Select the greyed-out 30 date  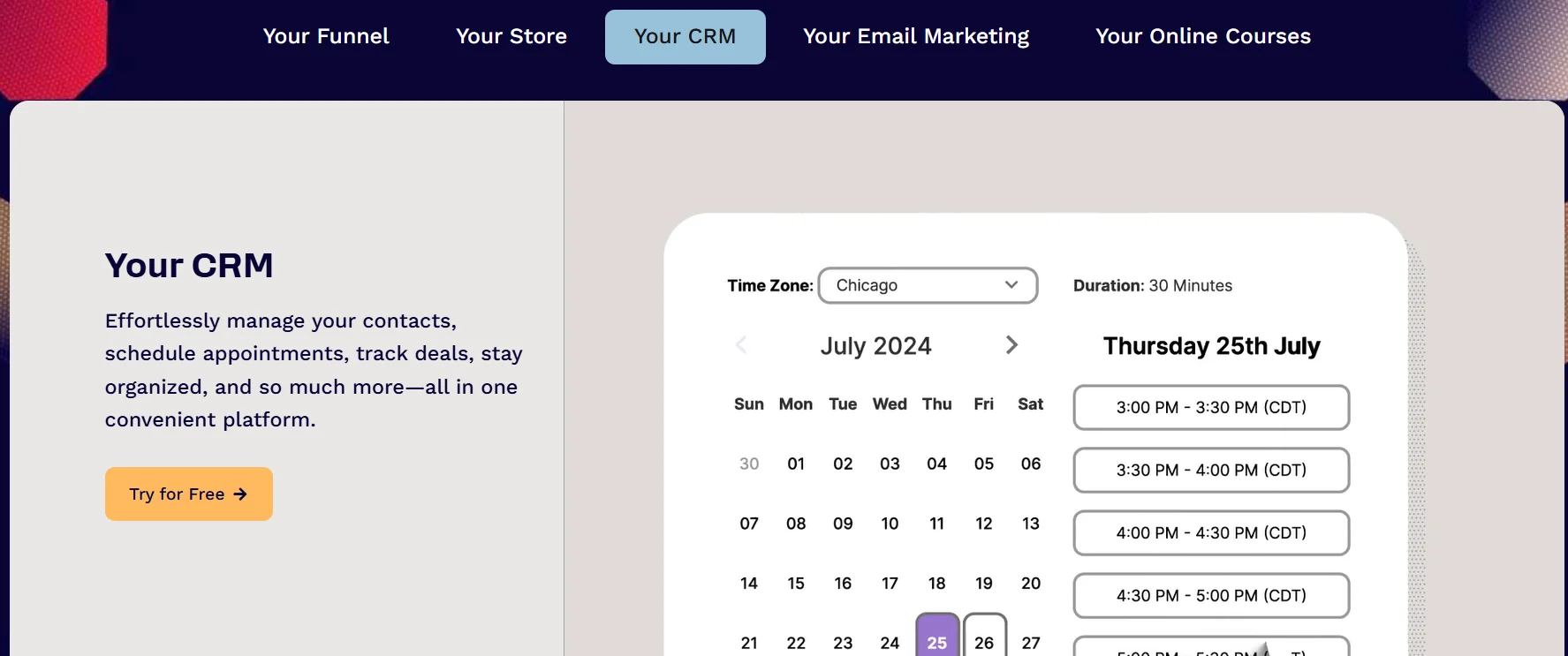(749, 464)
